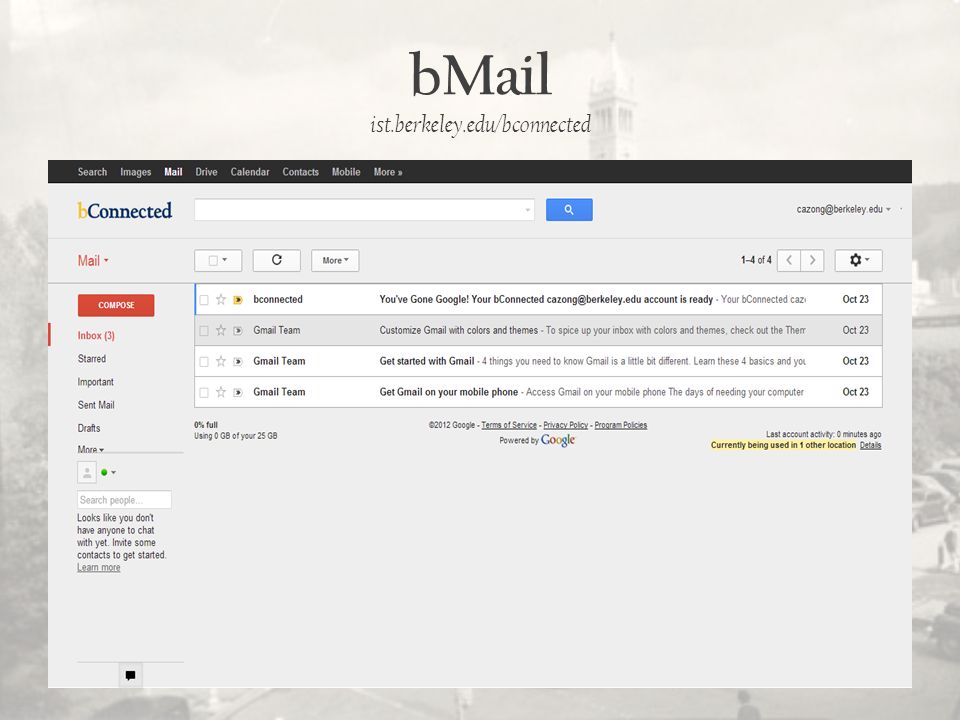Open the Drafts folder
This screenshot has height=720, width=960.
coord(89,428)
